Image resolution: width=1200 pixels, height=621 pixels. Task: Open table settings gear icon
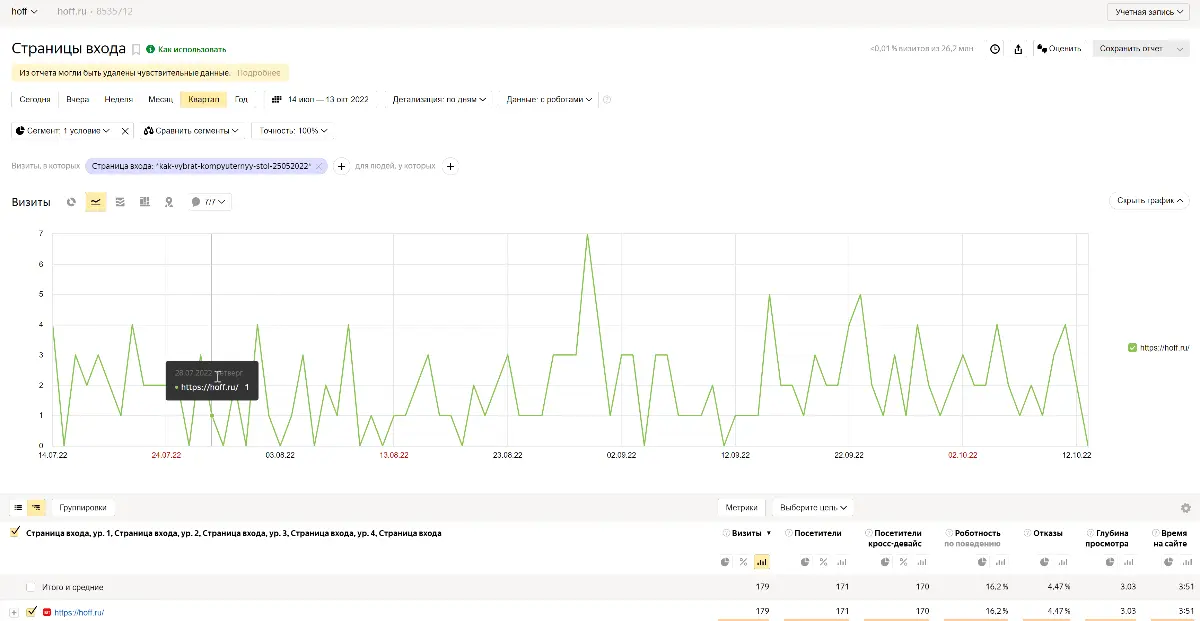pyautogui.click(x=1185, y=508)
